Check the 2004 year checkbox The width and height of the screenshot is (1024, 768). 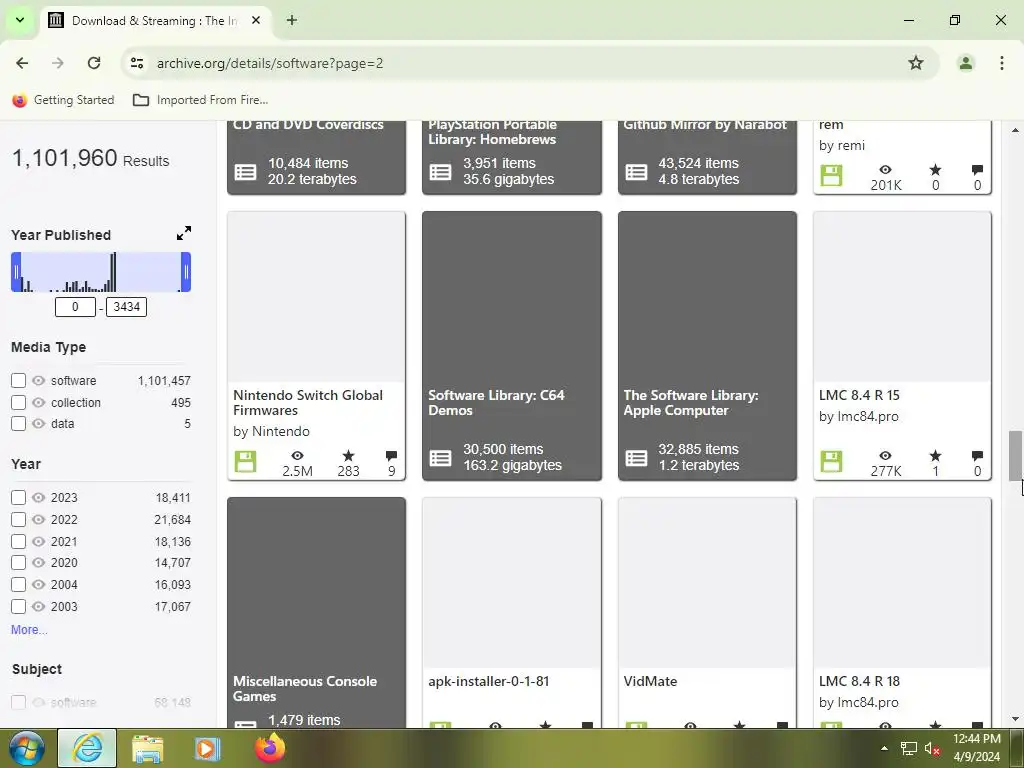18,584
